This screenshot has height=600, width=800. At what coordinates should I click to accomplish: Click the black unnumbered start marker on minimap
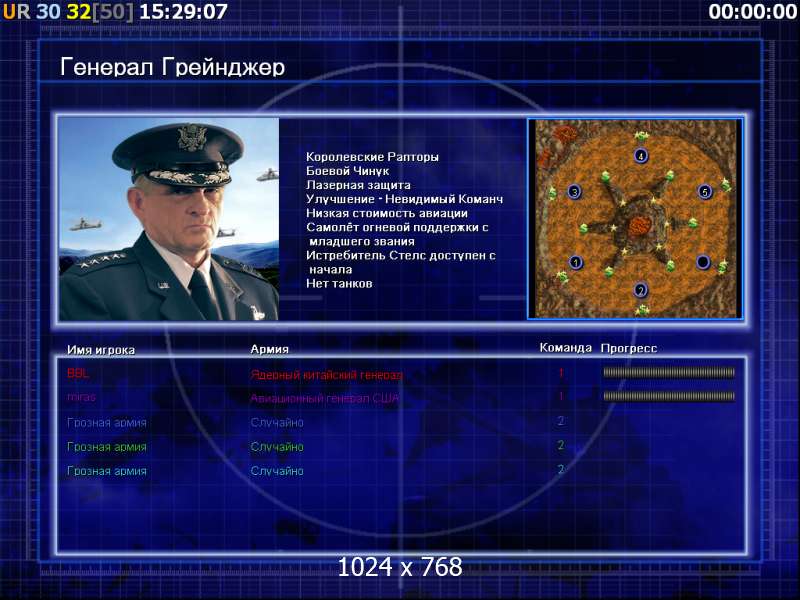click(703, 262)
